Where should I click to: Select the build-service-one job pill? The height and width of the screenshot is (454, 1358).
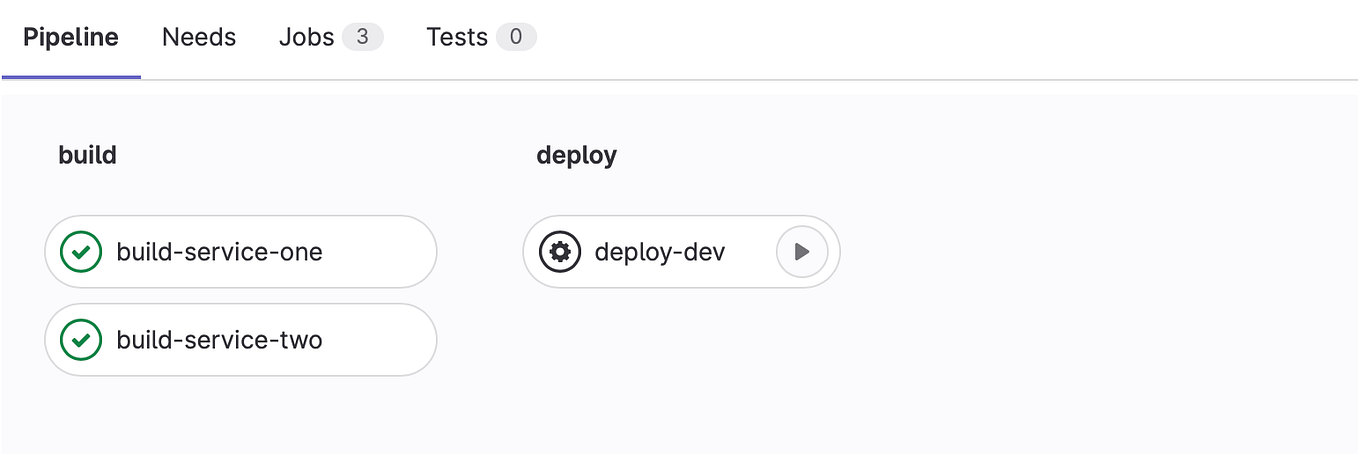pyautogui.click(x=241, y=252)
